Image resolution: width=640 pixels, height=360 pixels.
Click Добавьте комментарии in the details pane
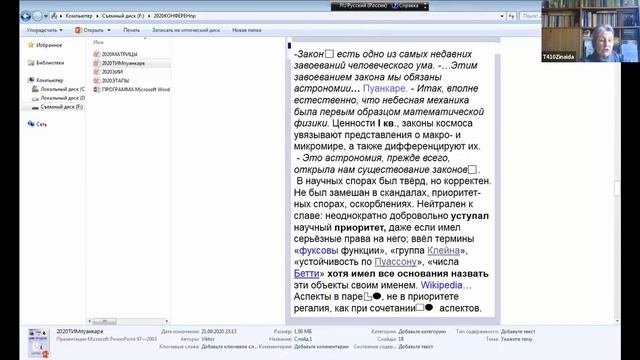click(x=321, y=347)
